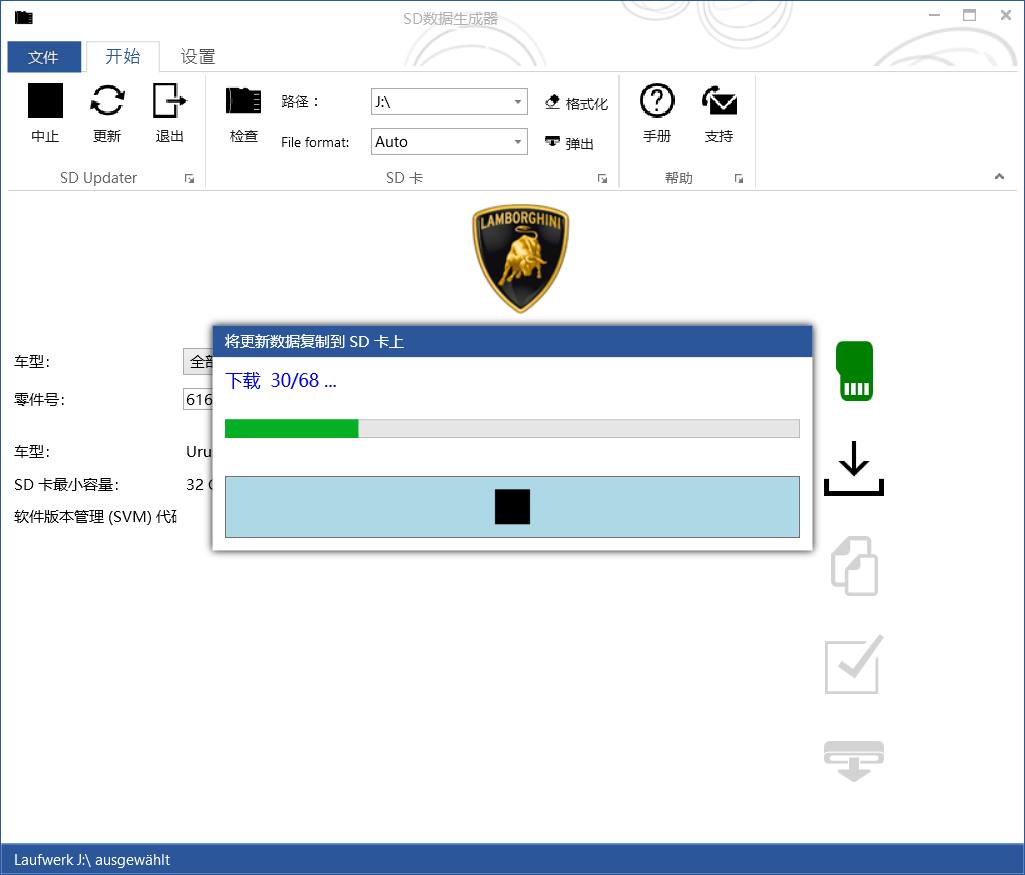Expand SD Updater group dialog launcher
Screen dimensions: 1025x875
click(189, 178)
